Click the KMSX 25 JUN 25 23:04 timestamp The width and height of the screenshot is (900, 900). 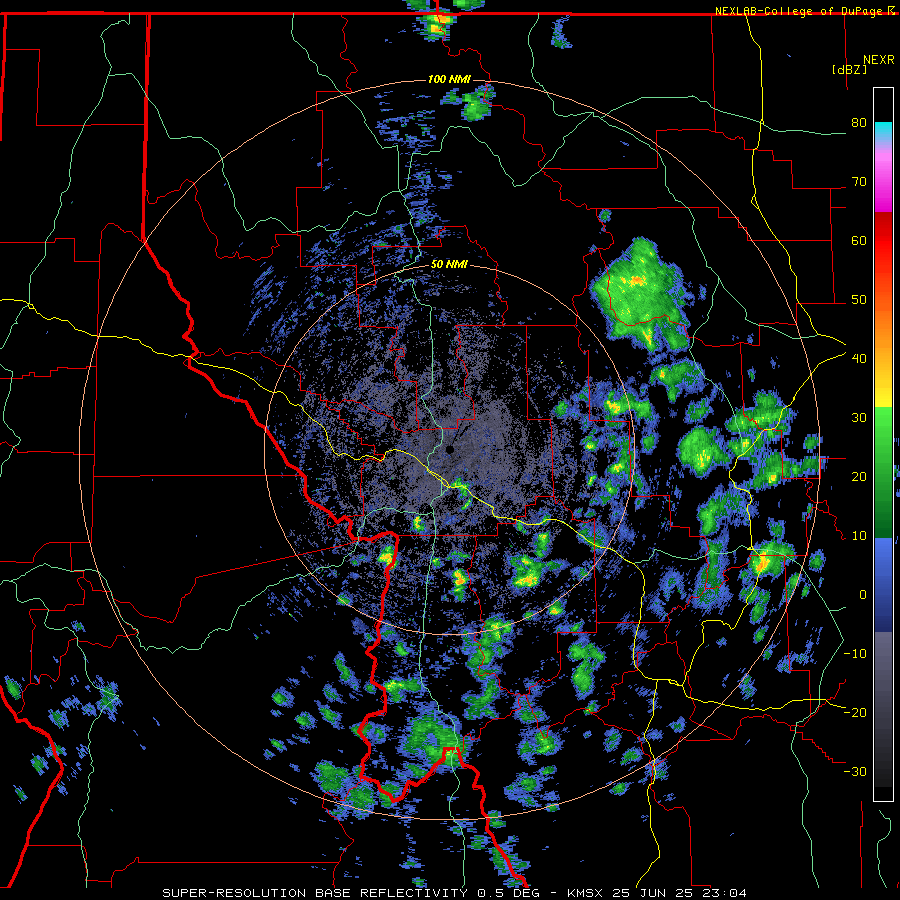pyautogui.click(x=657, y=893)
